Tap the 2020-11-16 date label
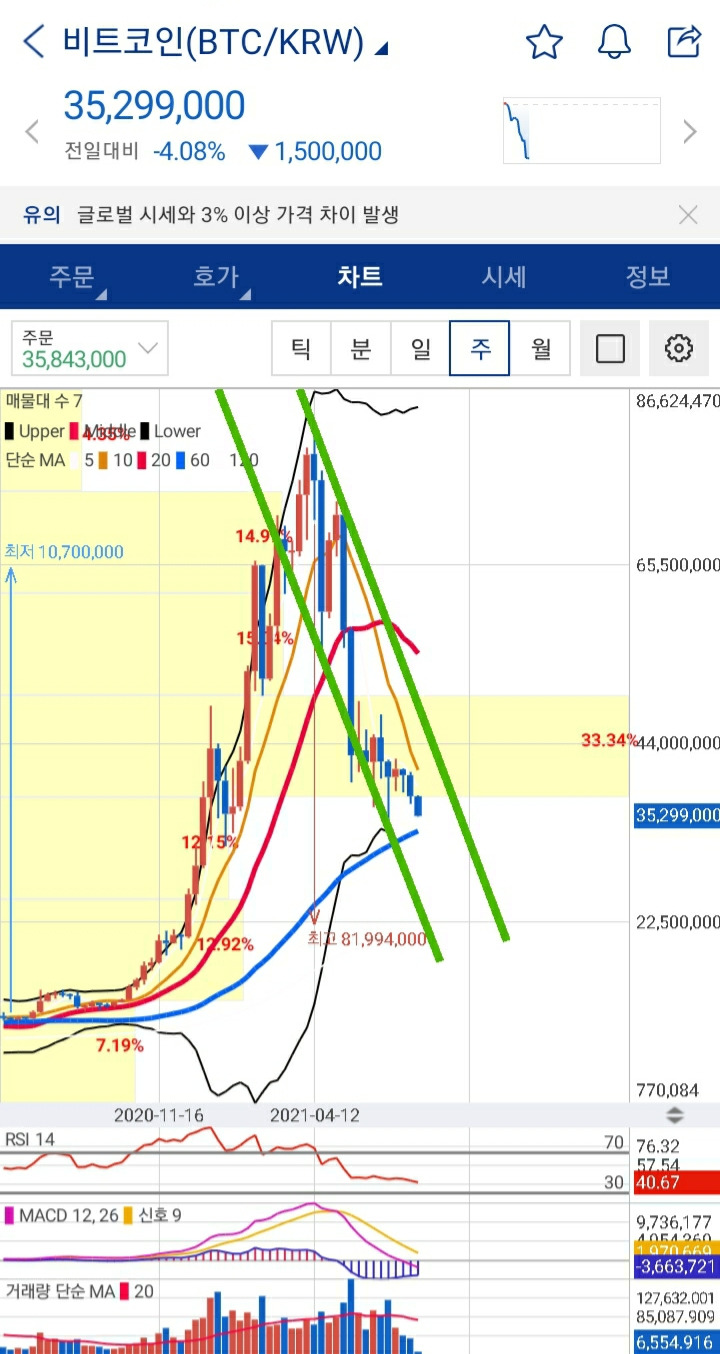The width and height of the screenshot is (720, 1354). tap(159, 1114)
